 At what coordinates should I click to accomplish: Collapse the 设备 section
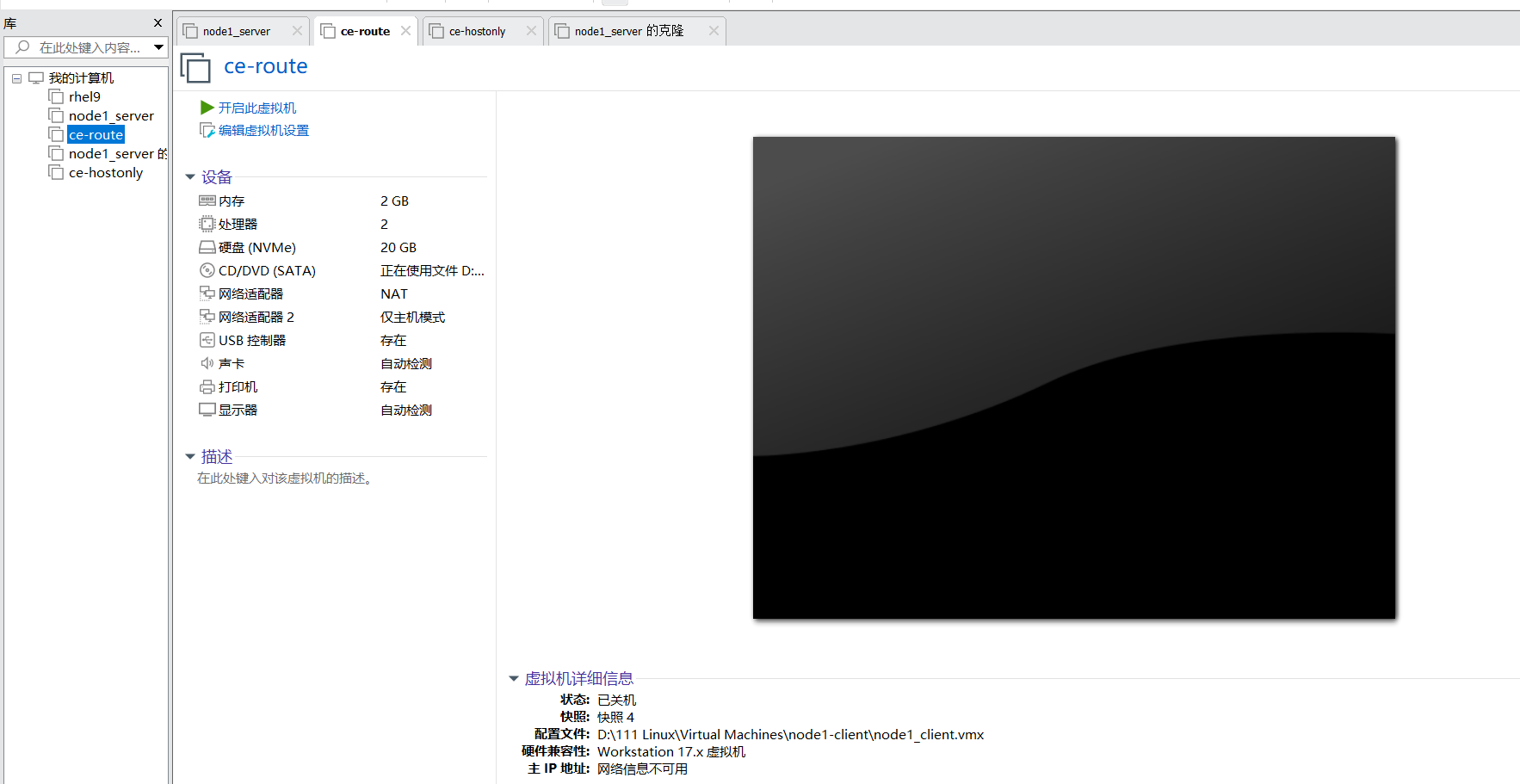pos(190,177)
